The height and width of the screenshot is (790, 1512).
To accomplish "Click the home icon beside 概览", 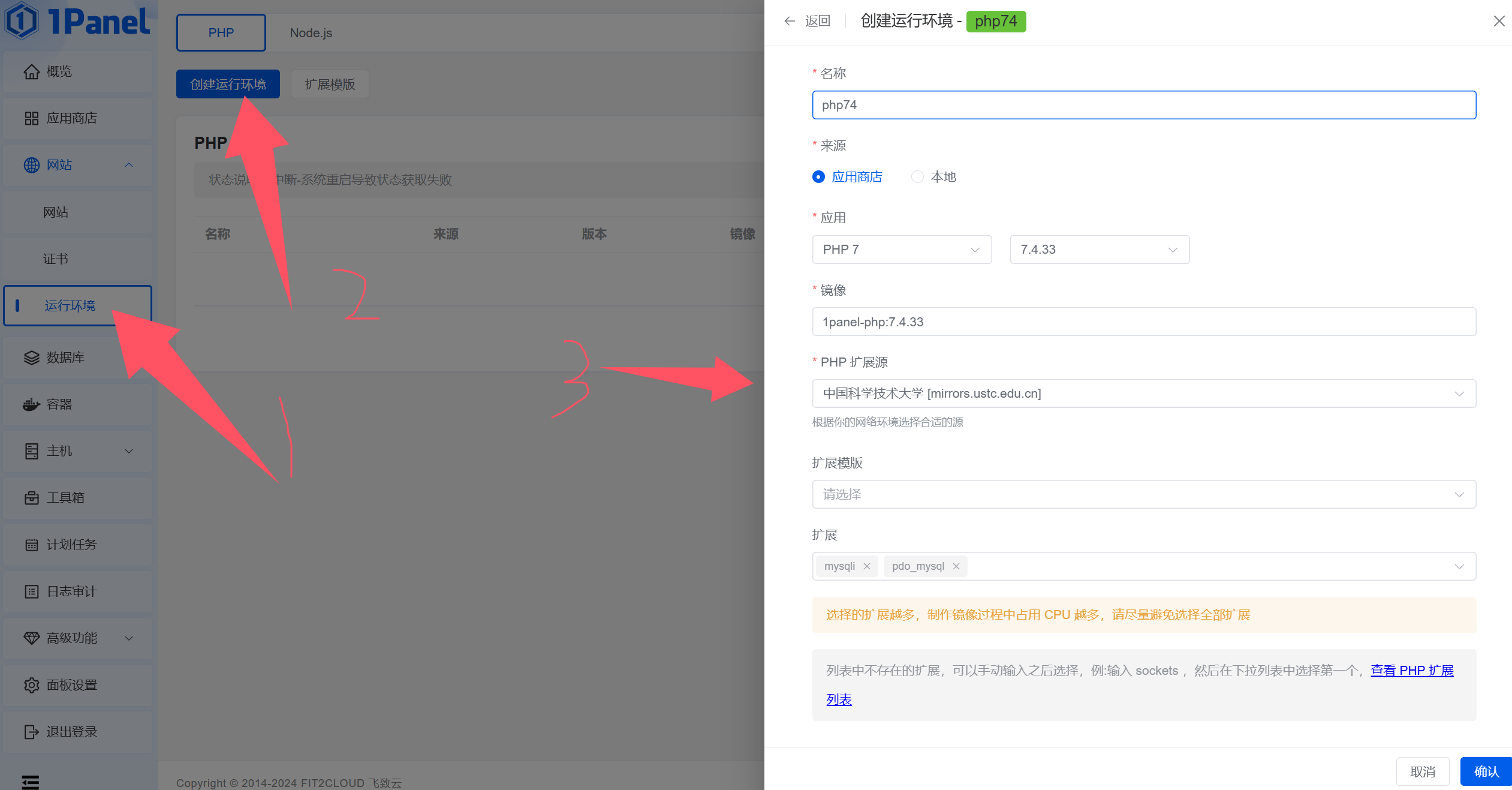I will click(x=31, y=72).
